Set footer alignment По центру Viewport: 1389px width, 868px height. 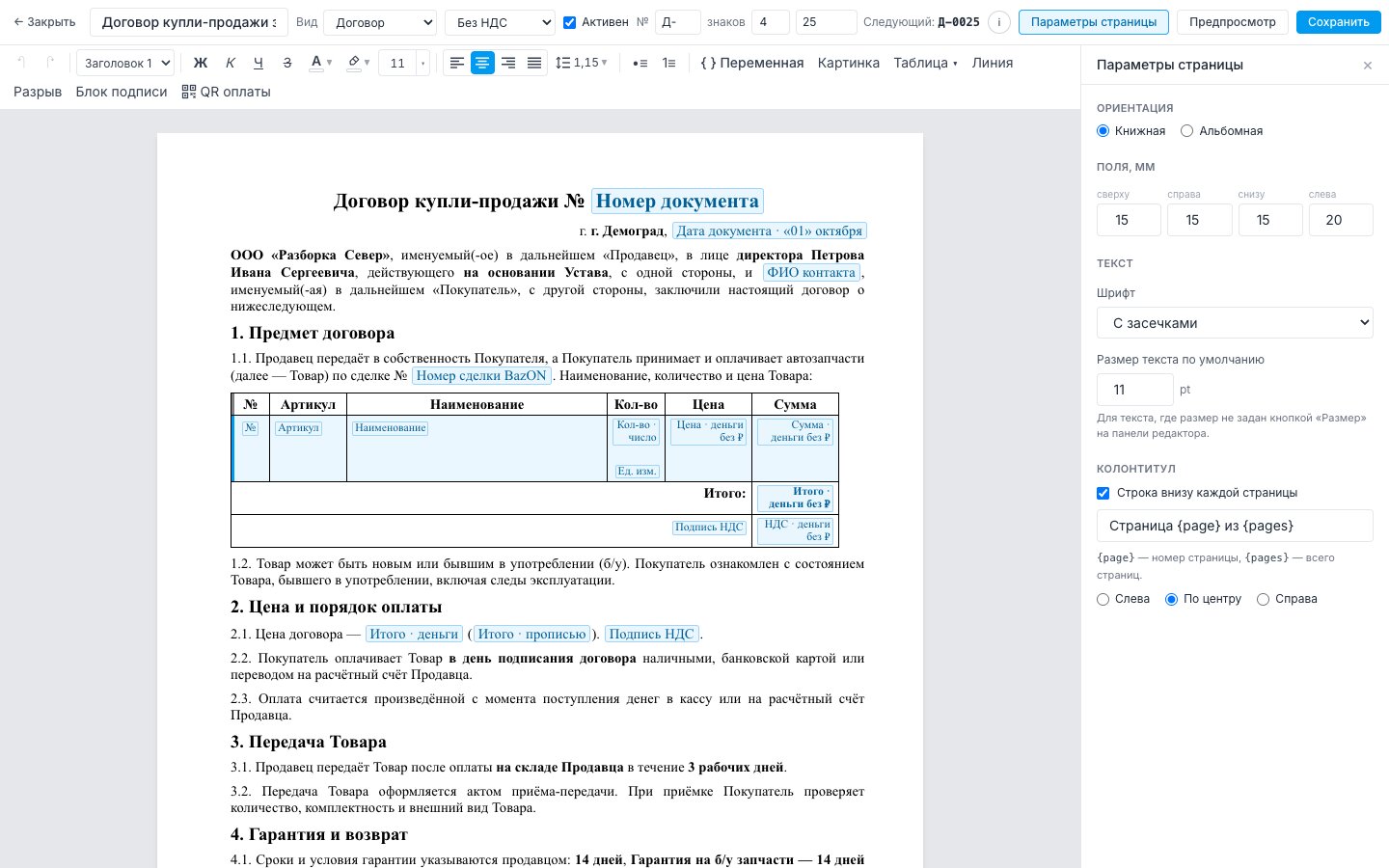[1171, 599]
